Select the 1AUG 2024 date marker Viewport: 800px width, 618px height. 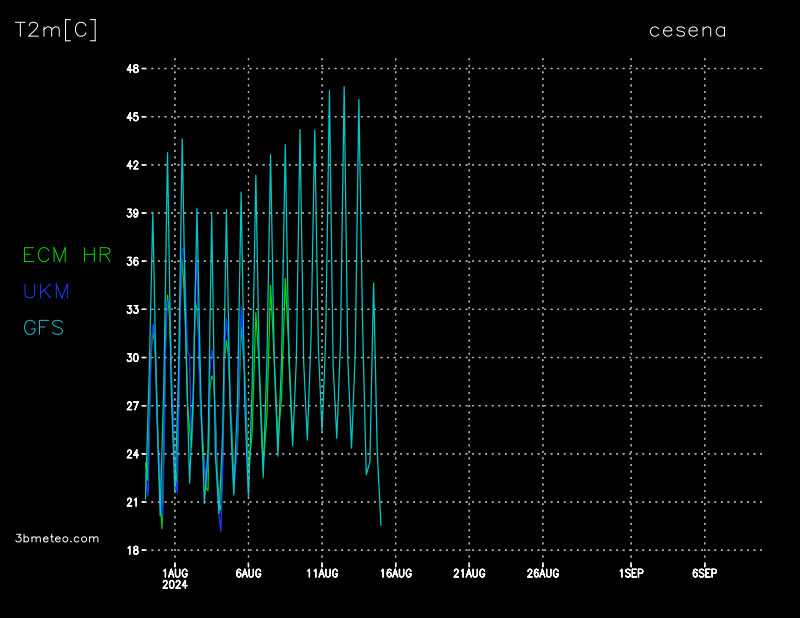pyautogui.click(x=175, y=578)
